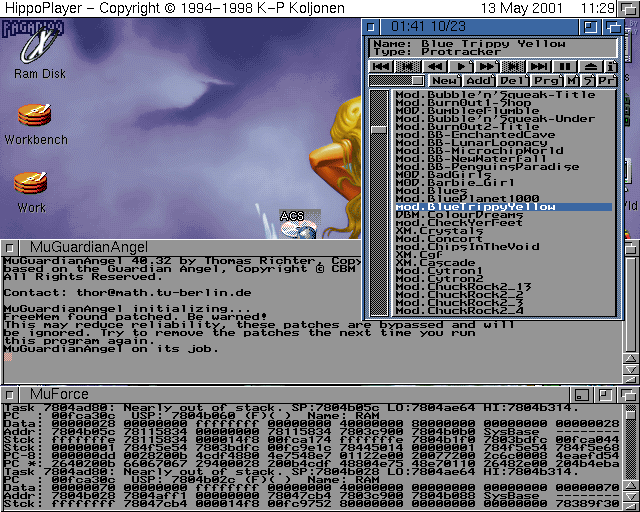This screenshot has width=640, height=512.
Task: Select Mod.BB-PenguinsParadise in playlist
Action: point(504,167)
